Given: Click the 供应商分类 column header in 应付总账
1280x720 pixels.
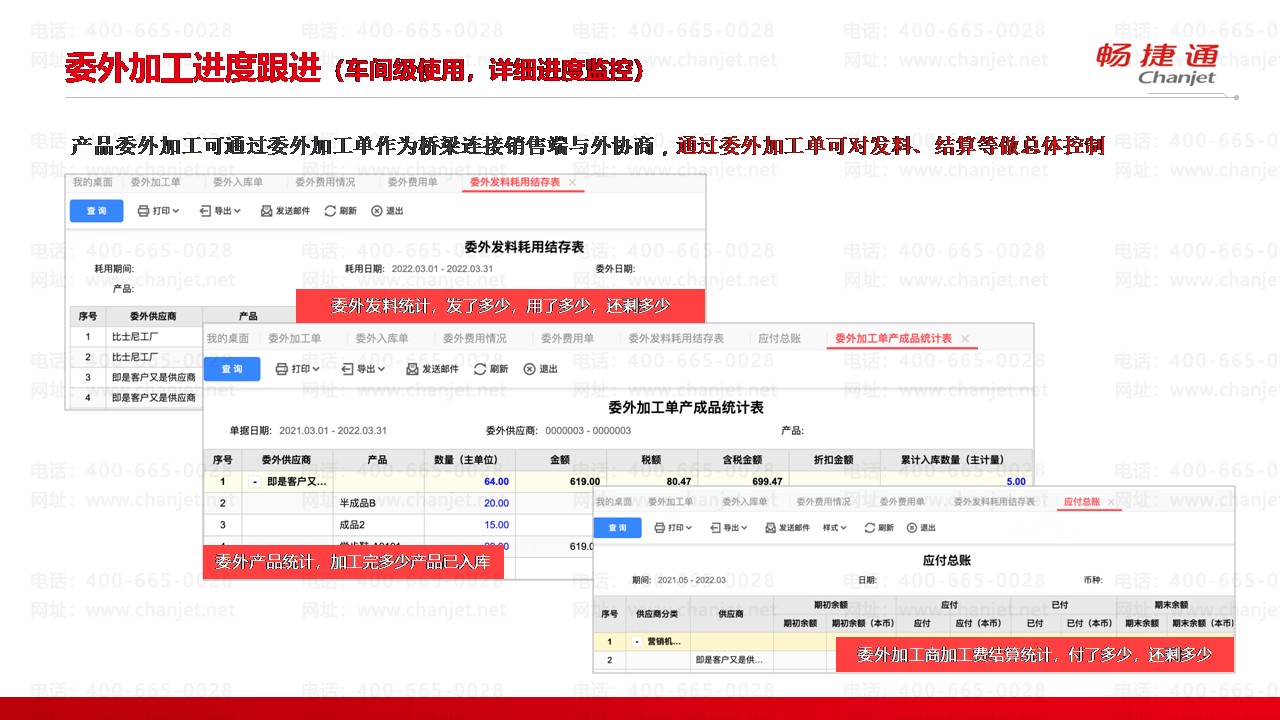Looking at the screenshot, I should 657,613.
